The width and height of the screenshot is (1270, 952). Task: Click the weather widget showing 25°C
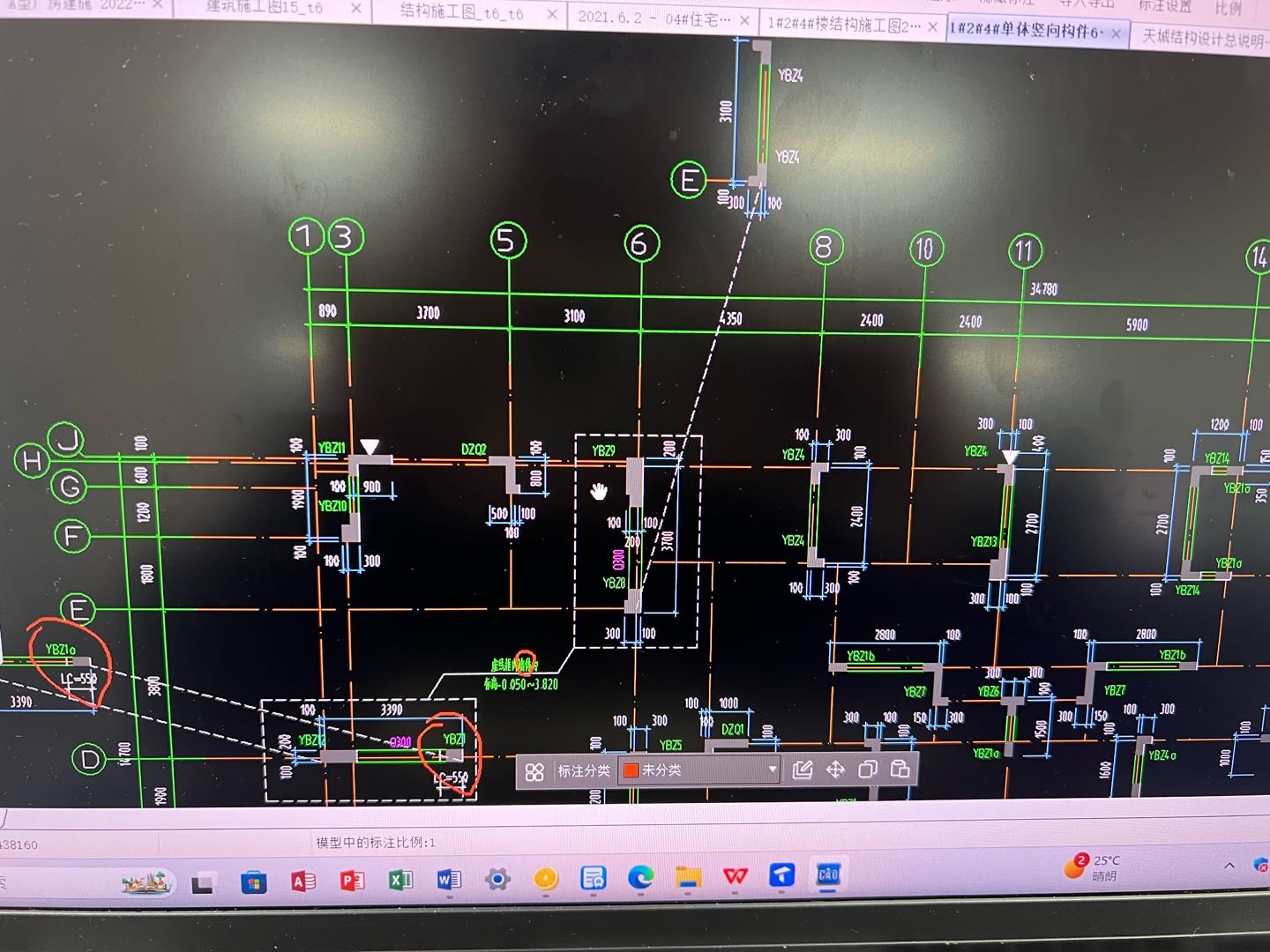point(1092,867)
